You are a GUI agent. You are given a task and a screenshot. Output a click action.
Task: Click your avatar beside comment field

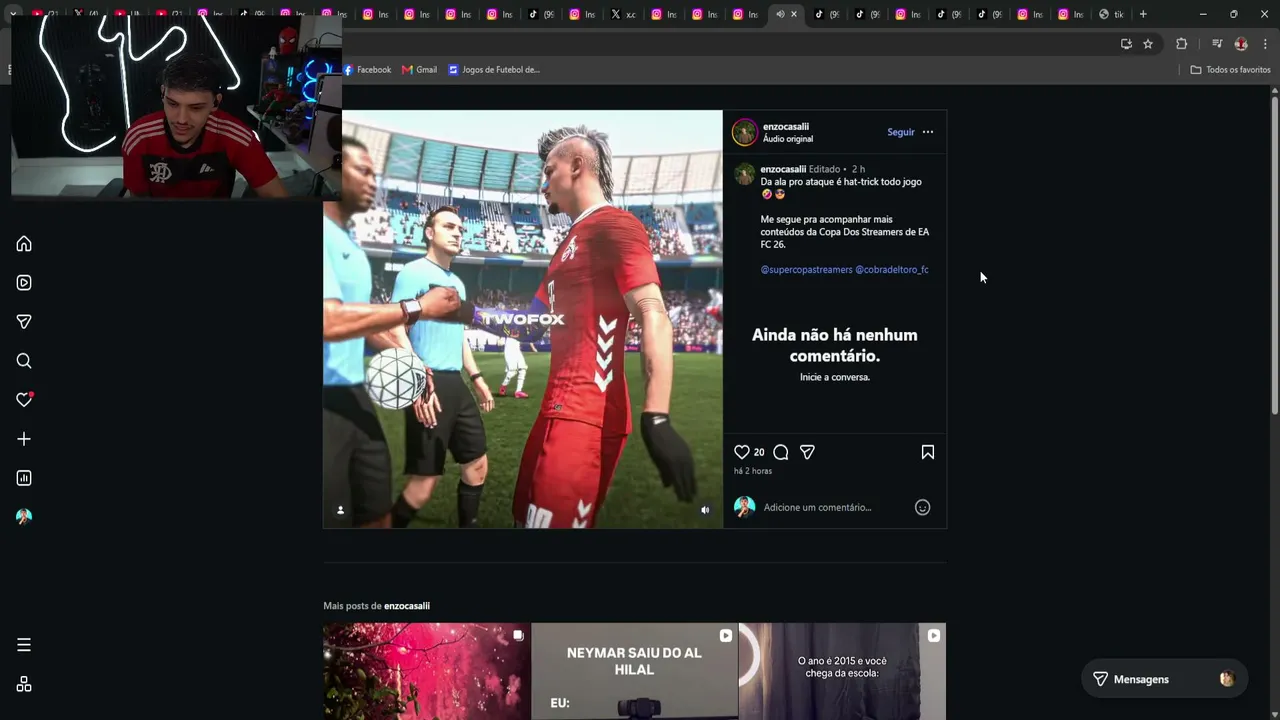pos(745,507)
